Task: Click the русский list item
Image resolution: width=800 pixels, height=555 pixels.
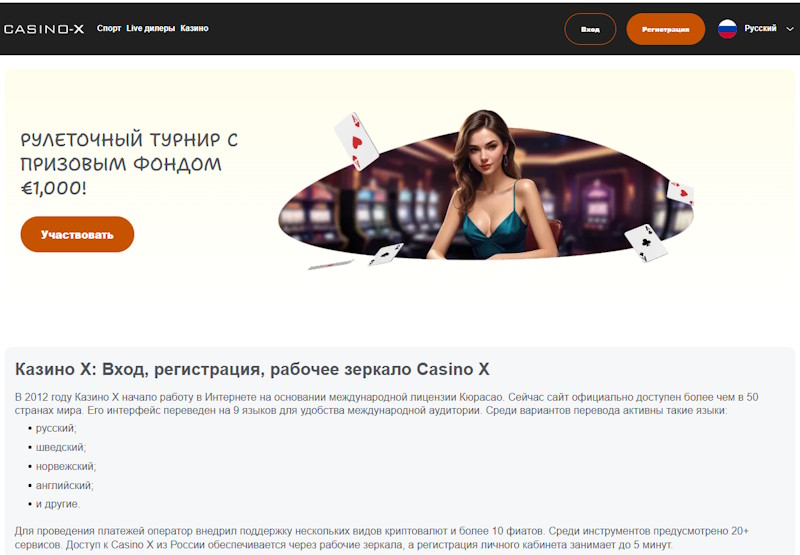Action: [56, 428]
